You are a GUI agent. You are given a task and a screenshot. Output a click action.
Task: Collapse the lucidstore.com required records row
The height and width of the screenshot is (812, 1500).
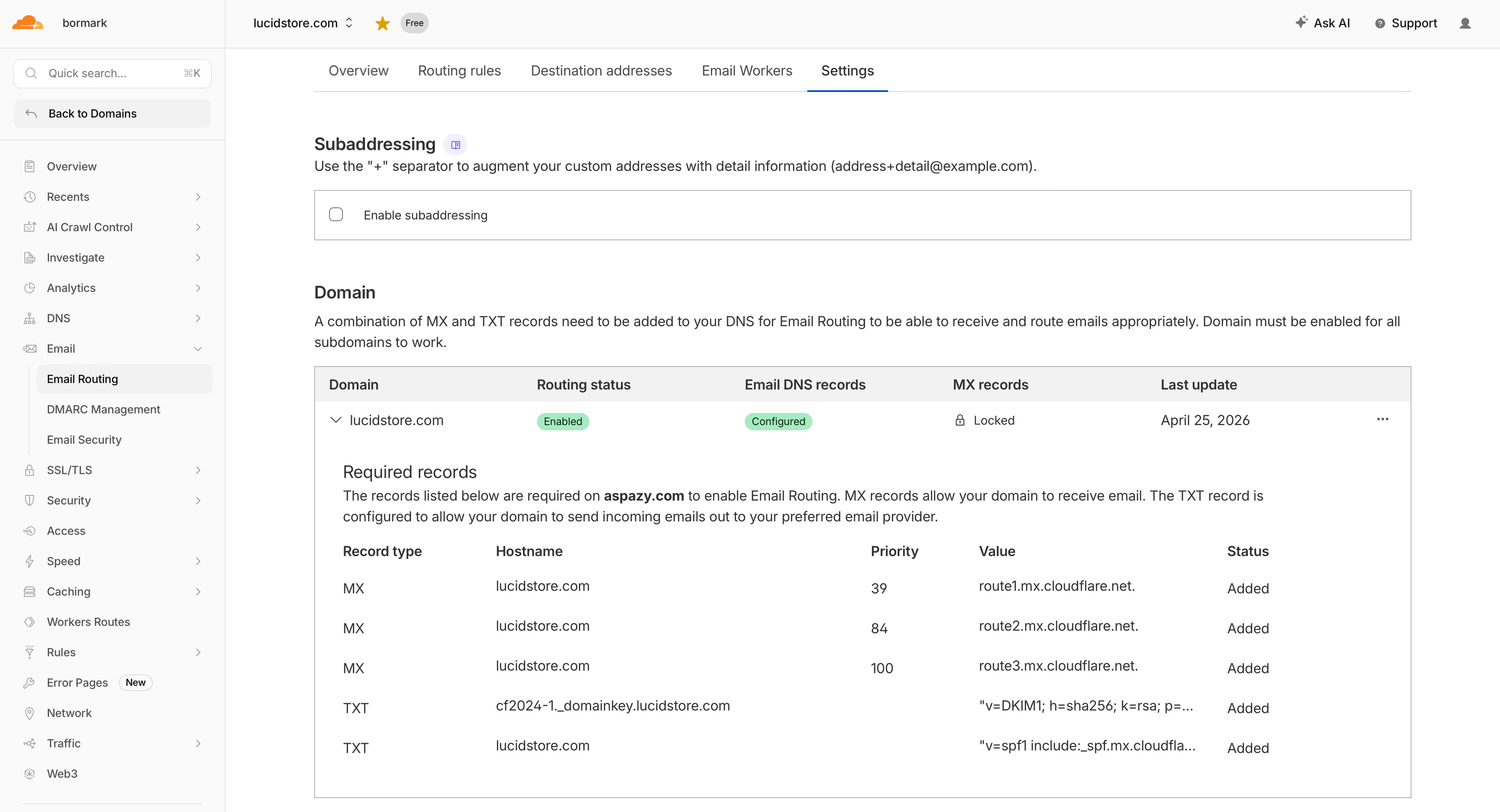pyautogui.click(x=336, y=420)
